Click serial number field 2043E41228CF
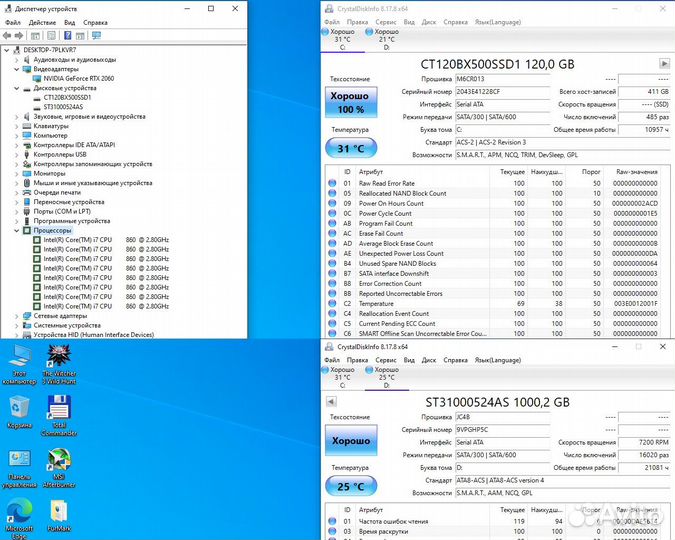This screenshot has height=540, width=675. coord(503,92)
